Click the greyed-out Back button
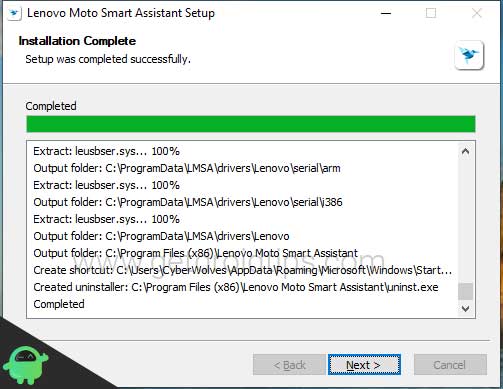 pos(289,365)
